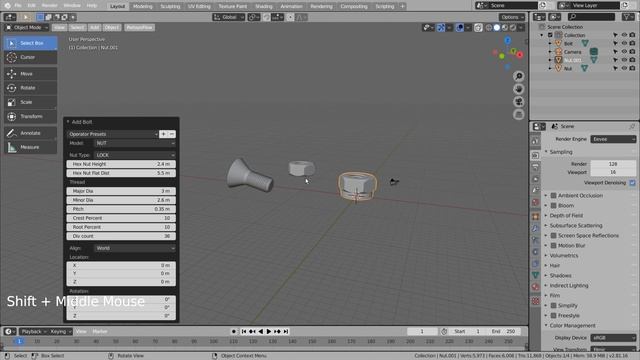Open the timeline Keying menu
The image size is (640, 360).
(x=60, y=331)
